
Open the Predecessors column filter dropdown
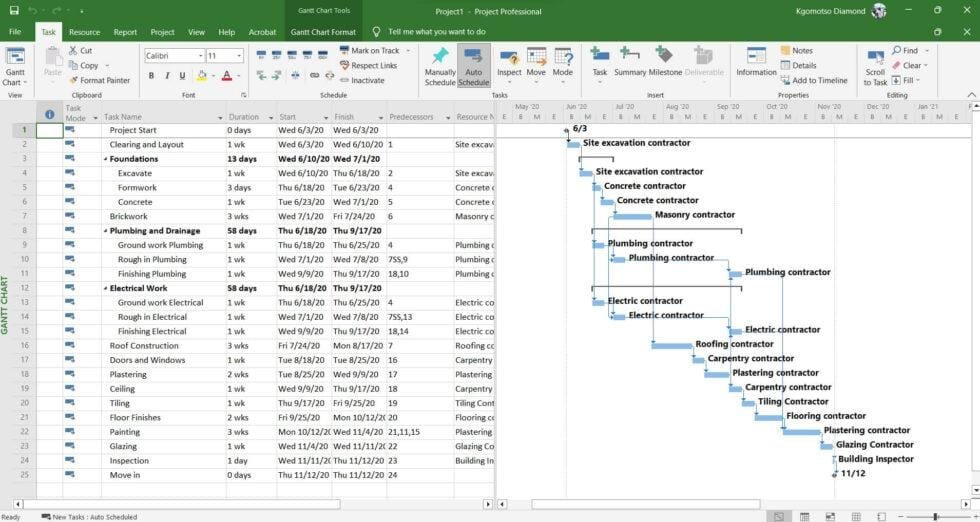click(x=448, y=118)
